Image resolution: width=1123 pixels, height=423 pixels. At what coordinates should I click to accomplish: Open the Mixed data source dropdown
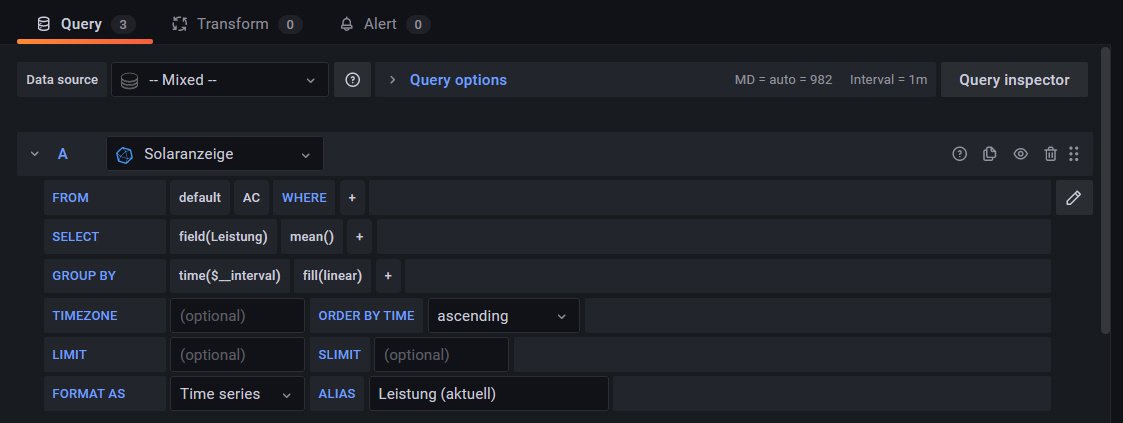[x=219, y=80]
